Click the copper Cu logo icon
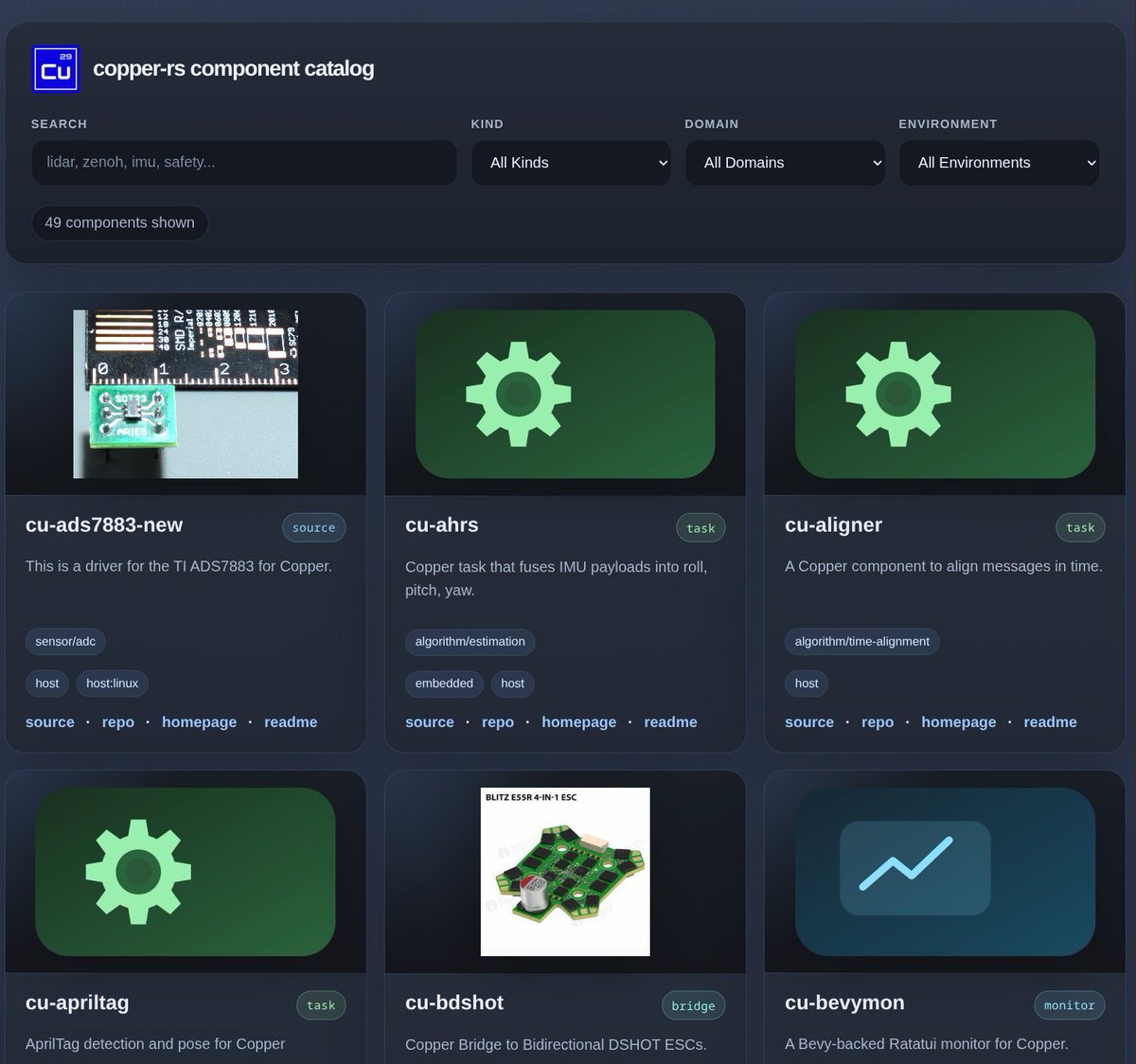This screenshot has height=1064, width=1136. point(56,69)
